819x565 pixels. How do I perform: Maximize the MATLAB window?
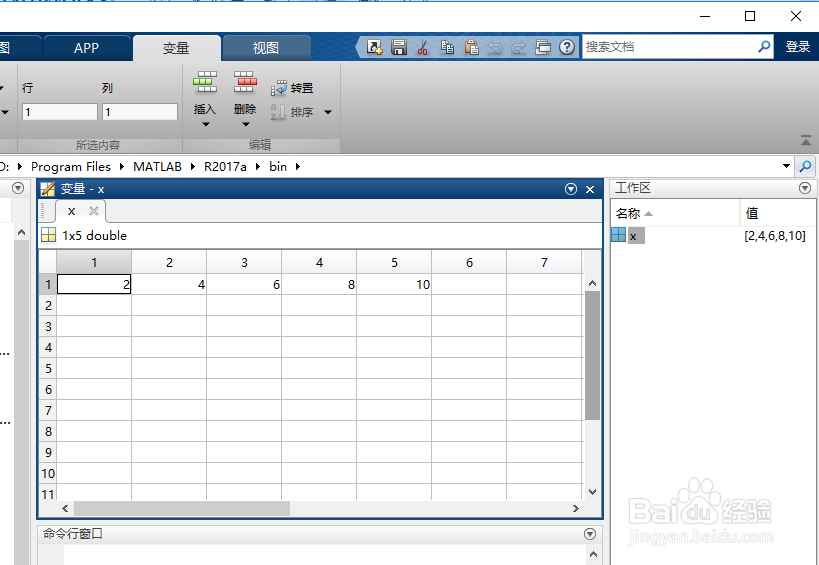[750, 16]
